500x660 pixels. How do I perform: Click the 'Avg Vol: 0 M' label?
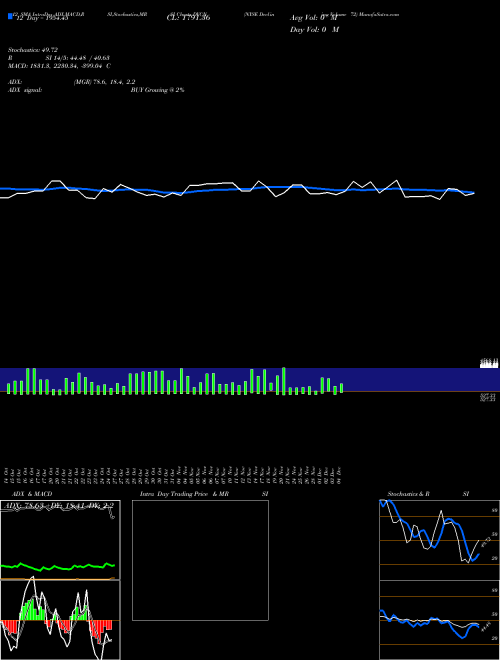(314, 18)
